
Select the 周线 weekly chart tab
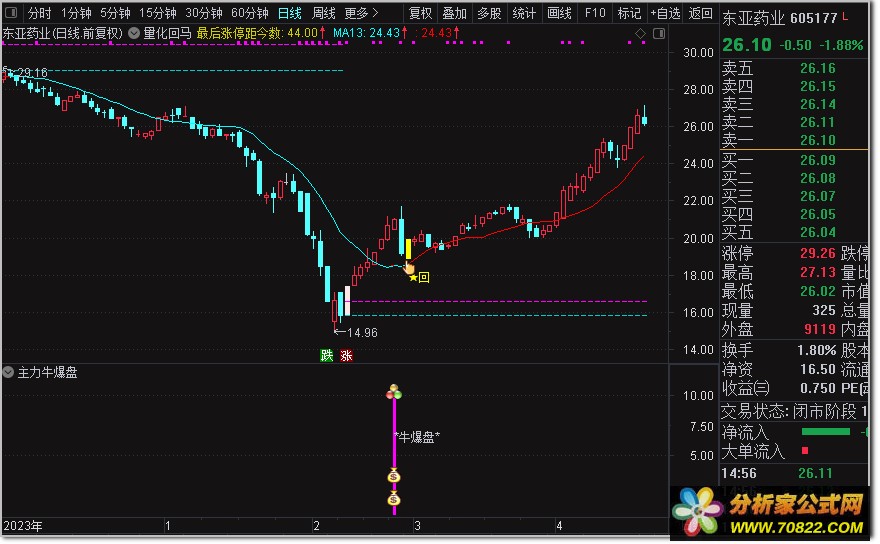(324, 13)
